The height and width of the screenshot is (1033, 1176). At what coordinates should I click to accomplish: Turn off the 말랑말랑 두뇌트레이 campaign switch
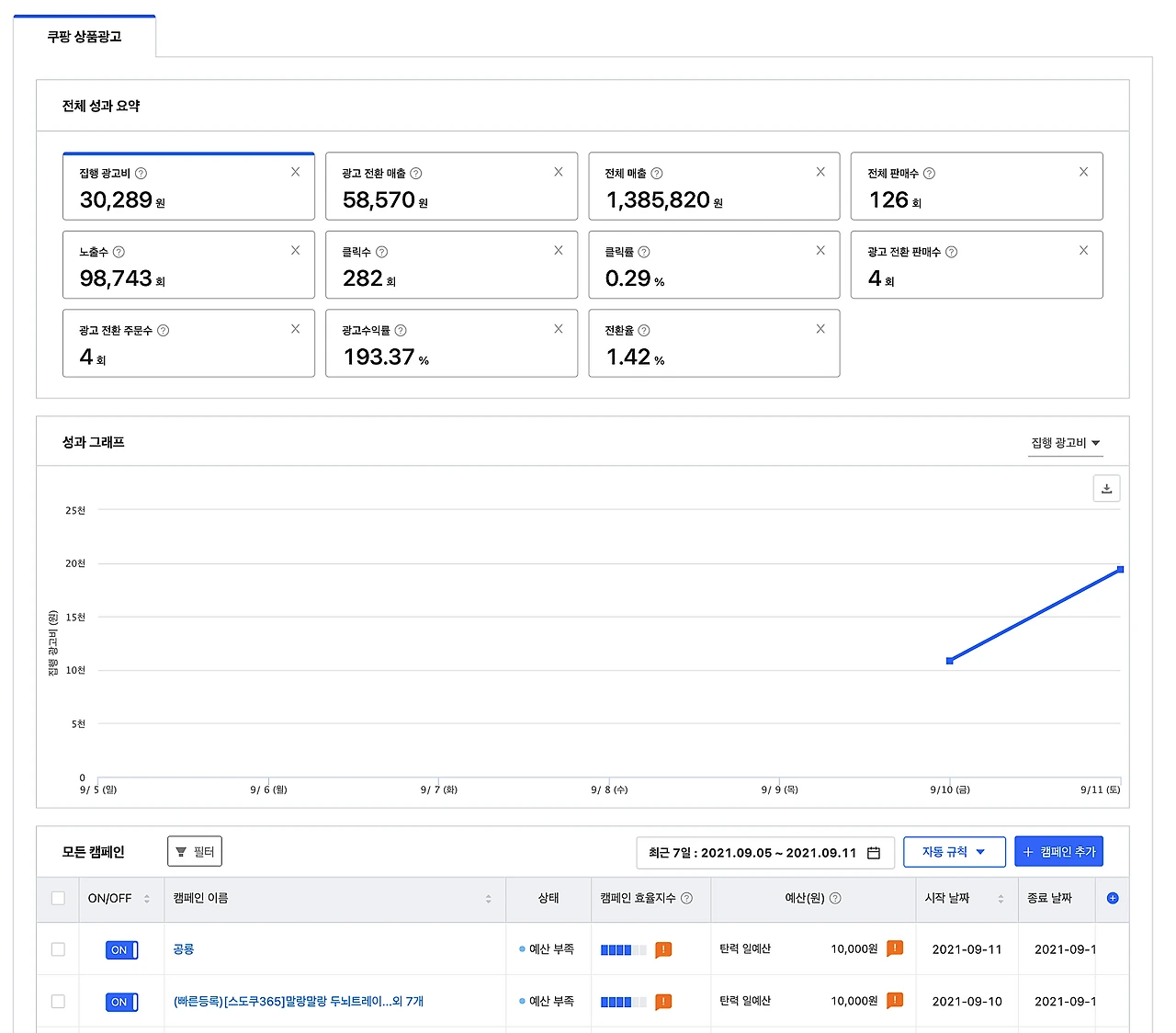click(121, 1002)
